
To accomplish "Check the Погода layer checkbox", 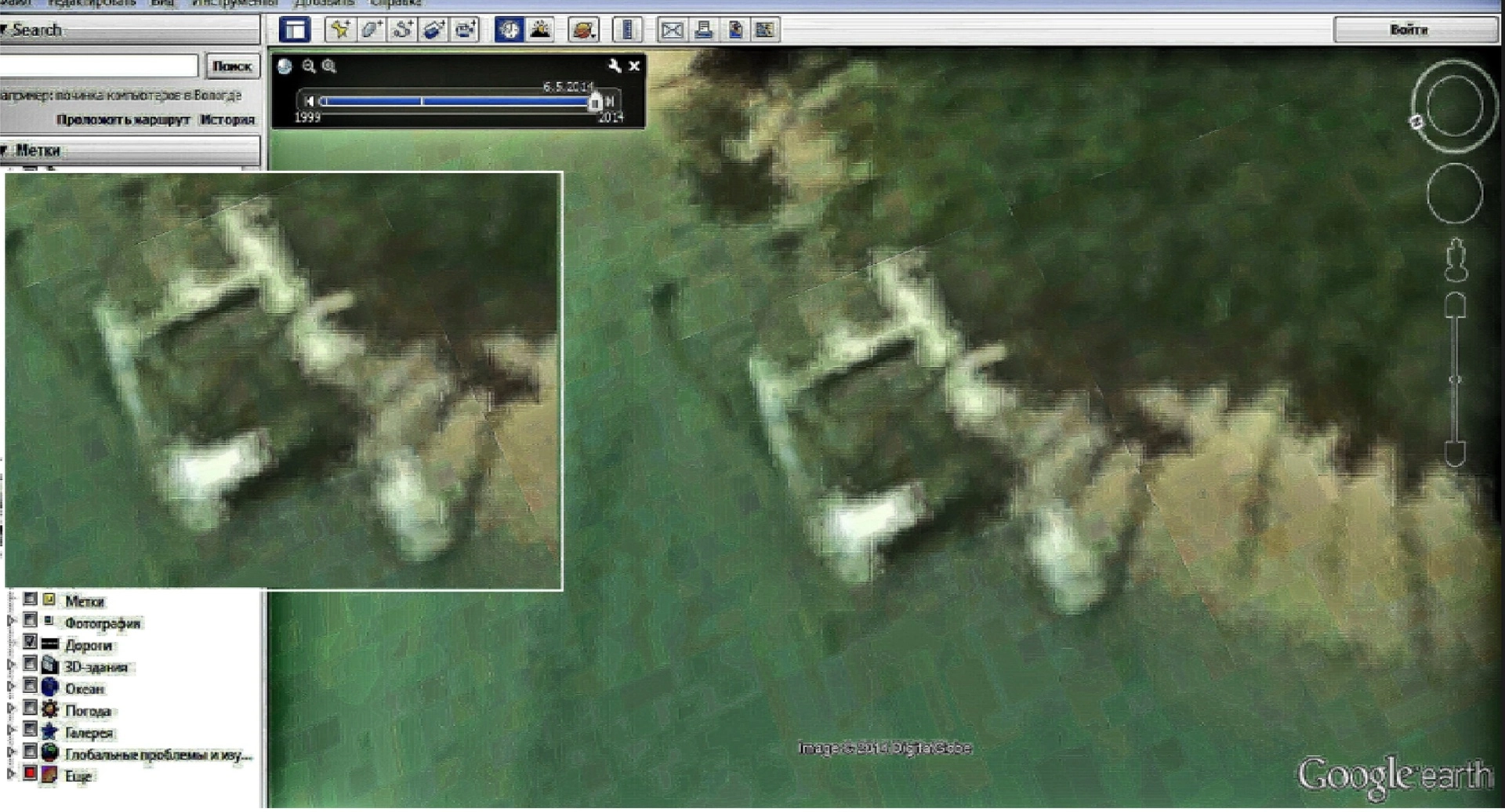I will pos(30,710).
